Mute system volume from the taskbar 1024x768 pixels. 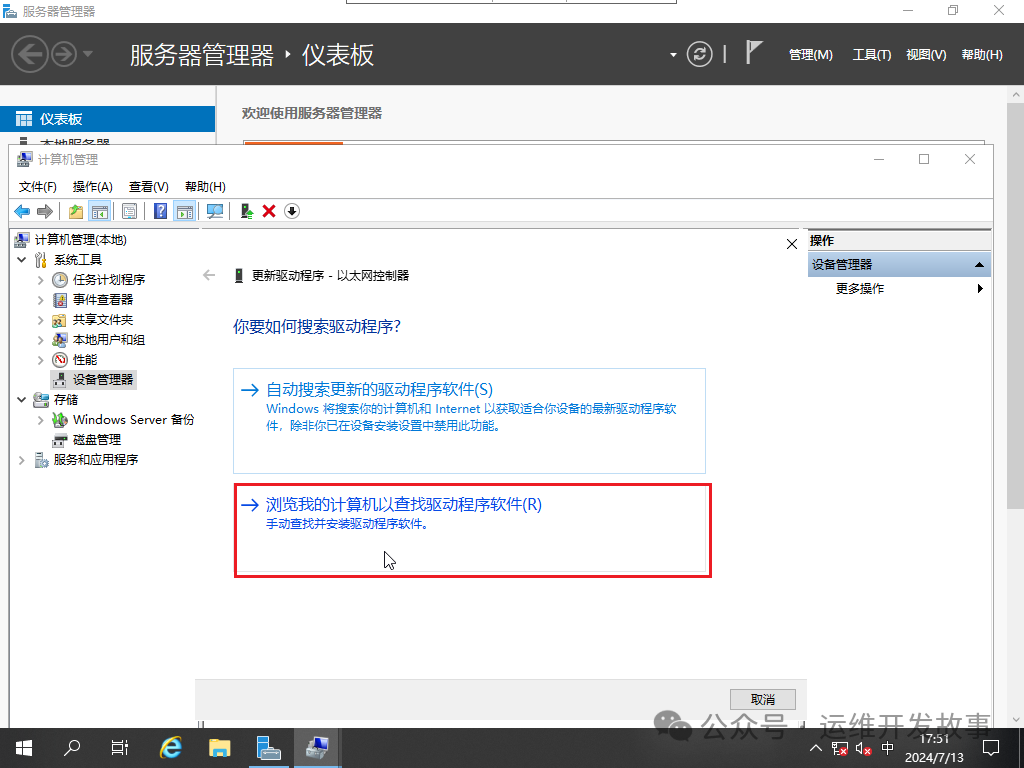863,747
